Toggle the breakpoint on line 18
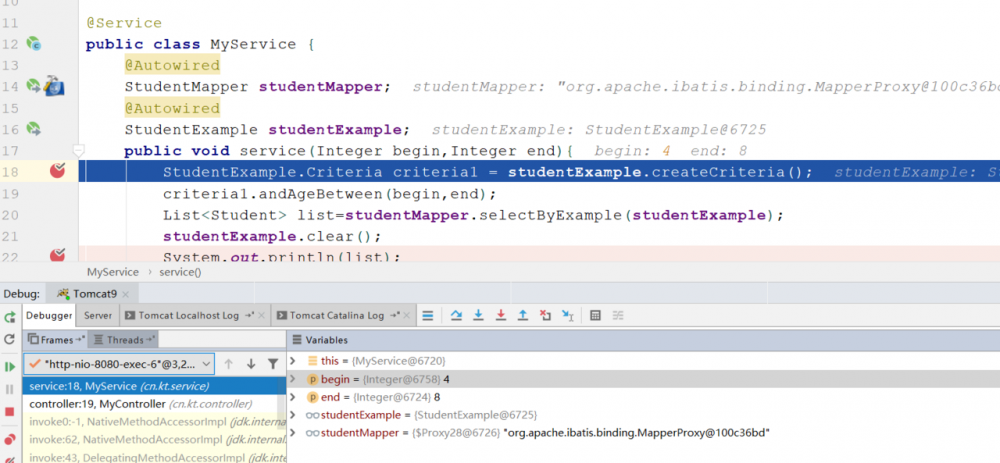Screen dimensions: 1000x463 [57, 170]
